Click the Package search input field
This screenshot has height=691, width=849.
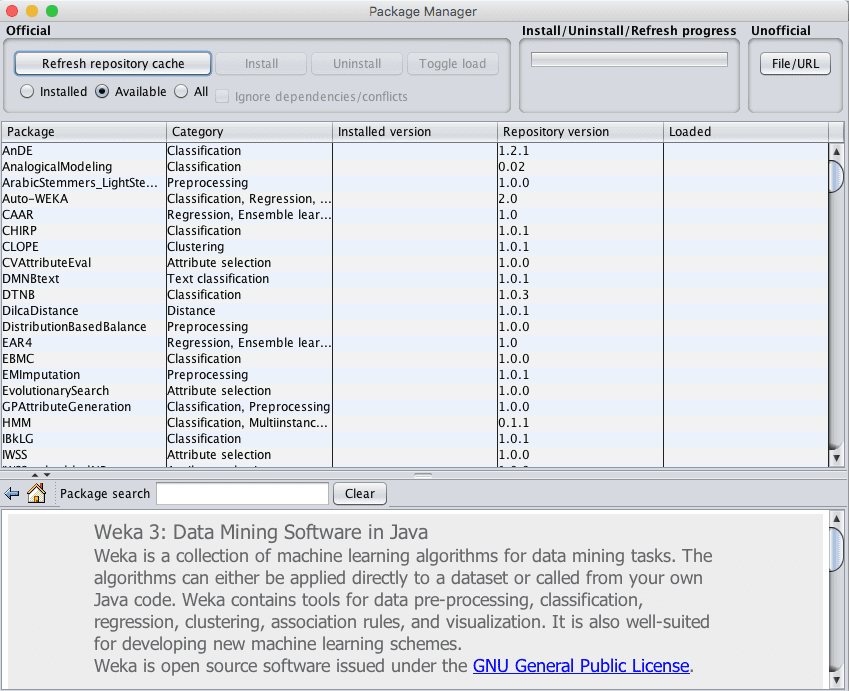pos(242,493)
